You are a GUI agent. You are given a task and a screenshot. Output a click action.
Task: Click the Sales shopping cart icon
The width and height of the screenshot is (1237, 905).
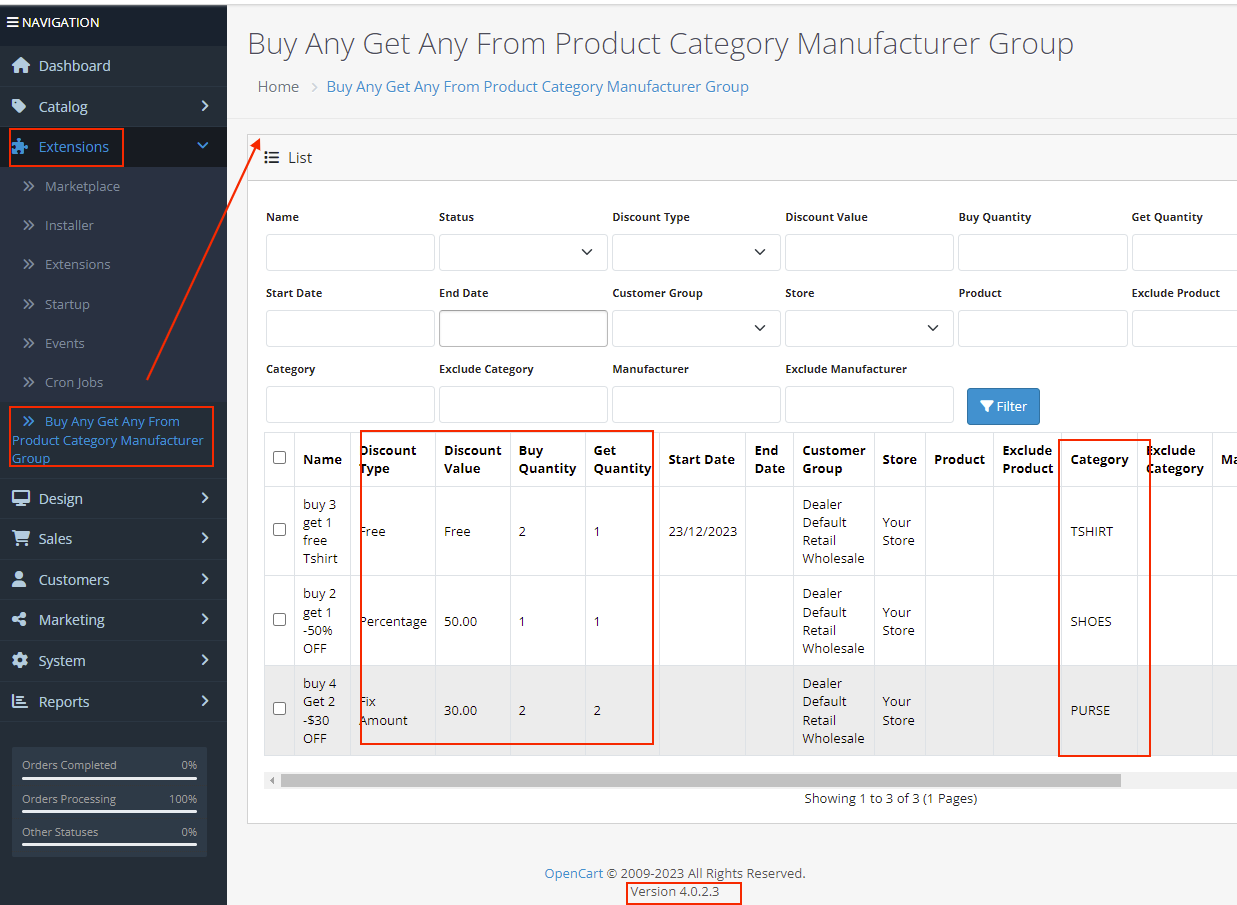pos(20,538)
